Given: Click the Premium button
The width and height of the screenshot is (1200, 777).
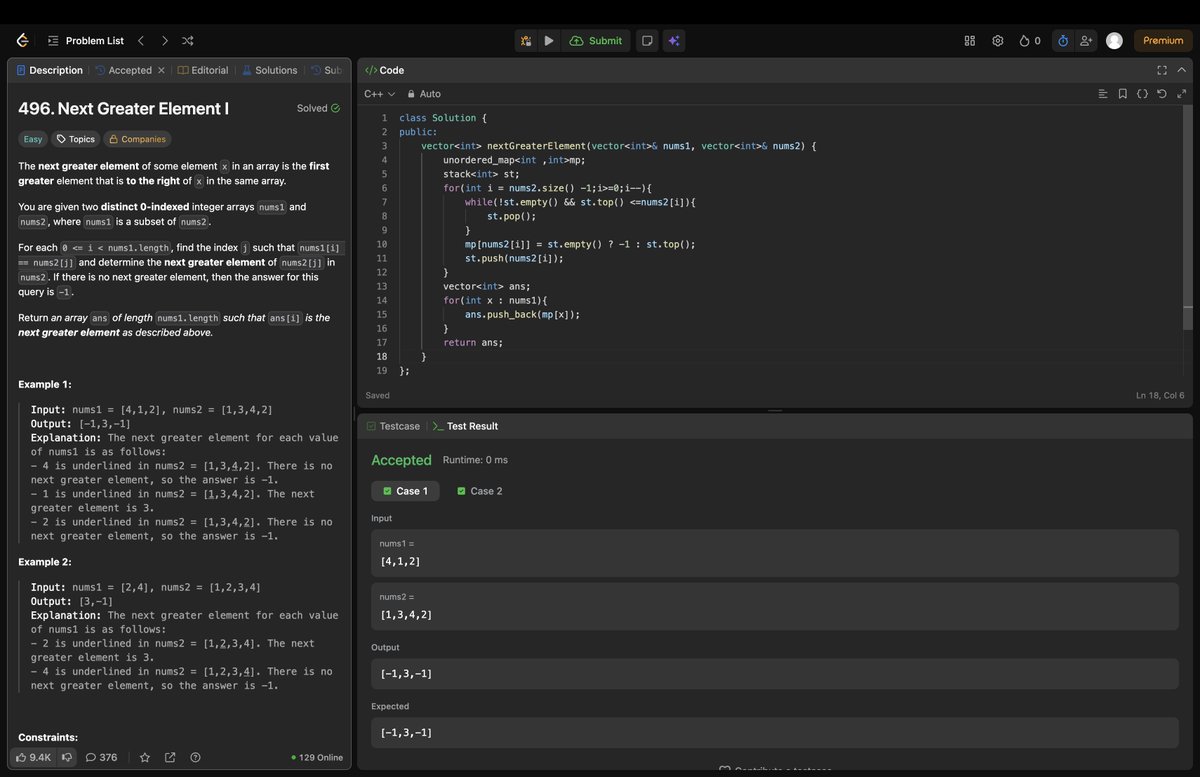Looking at the screenshot, I should (x=1163, y=41).
